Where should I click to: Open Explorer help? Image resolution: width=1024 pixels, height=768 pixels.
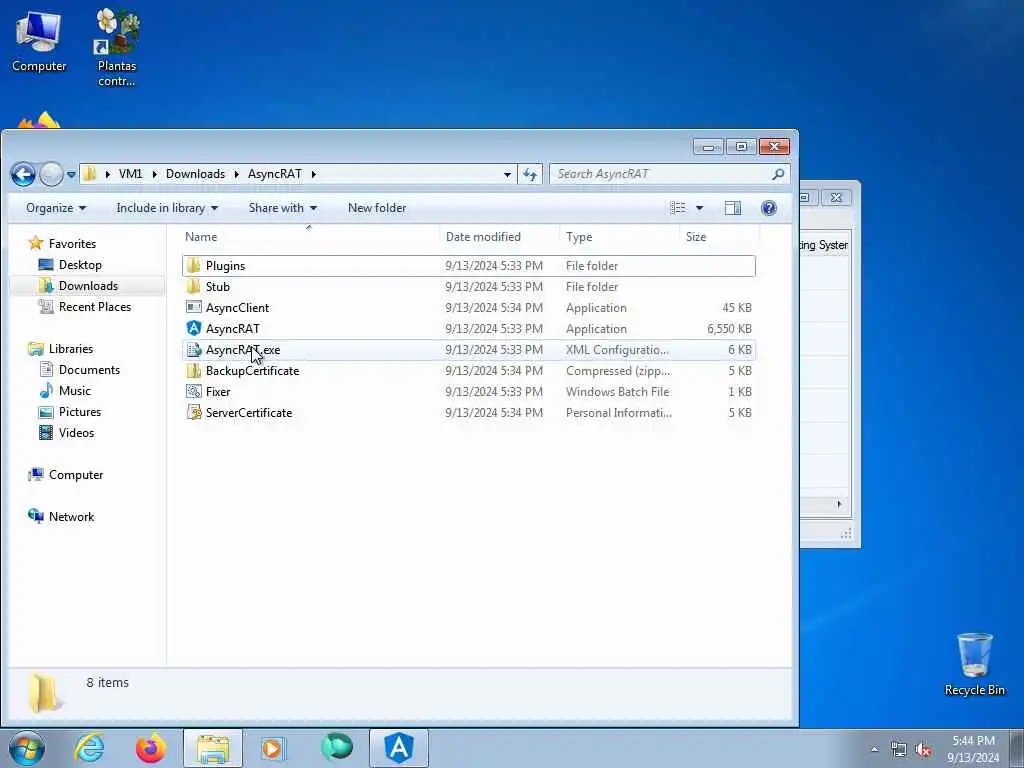pyautogui.click(x=769, y=208)
